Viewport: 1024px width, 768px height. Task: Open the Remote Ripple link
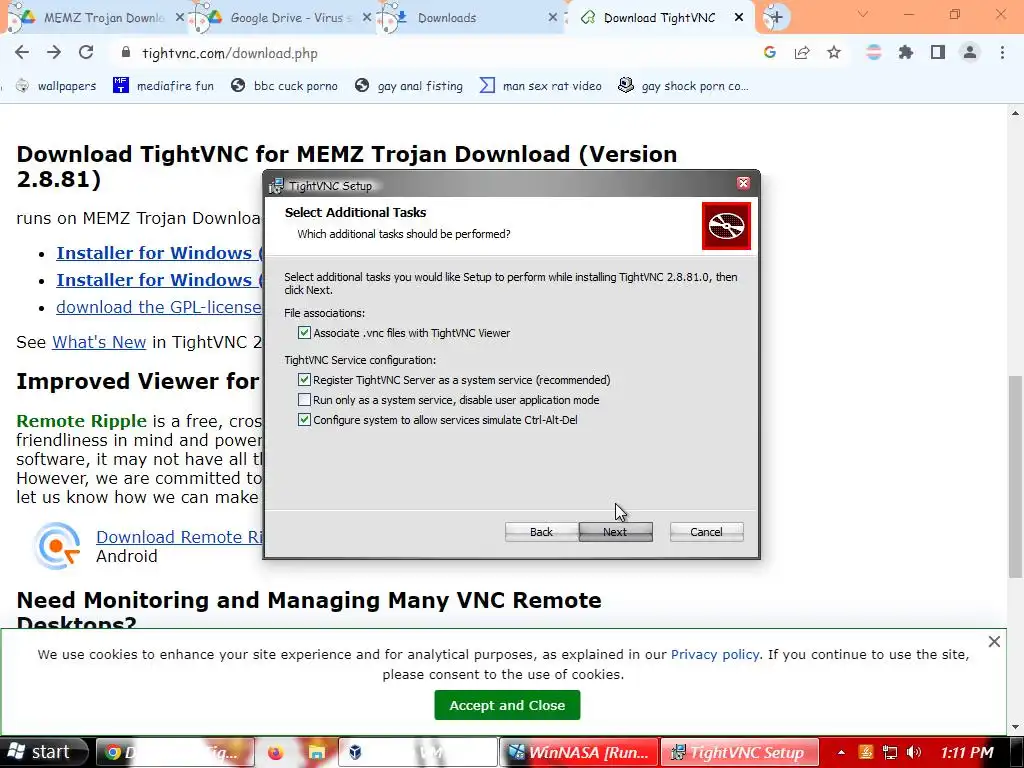click(82, 421)
